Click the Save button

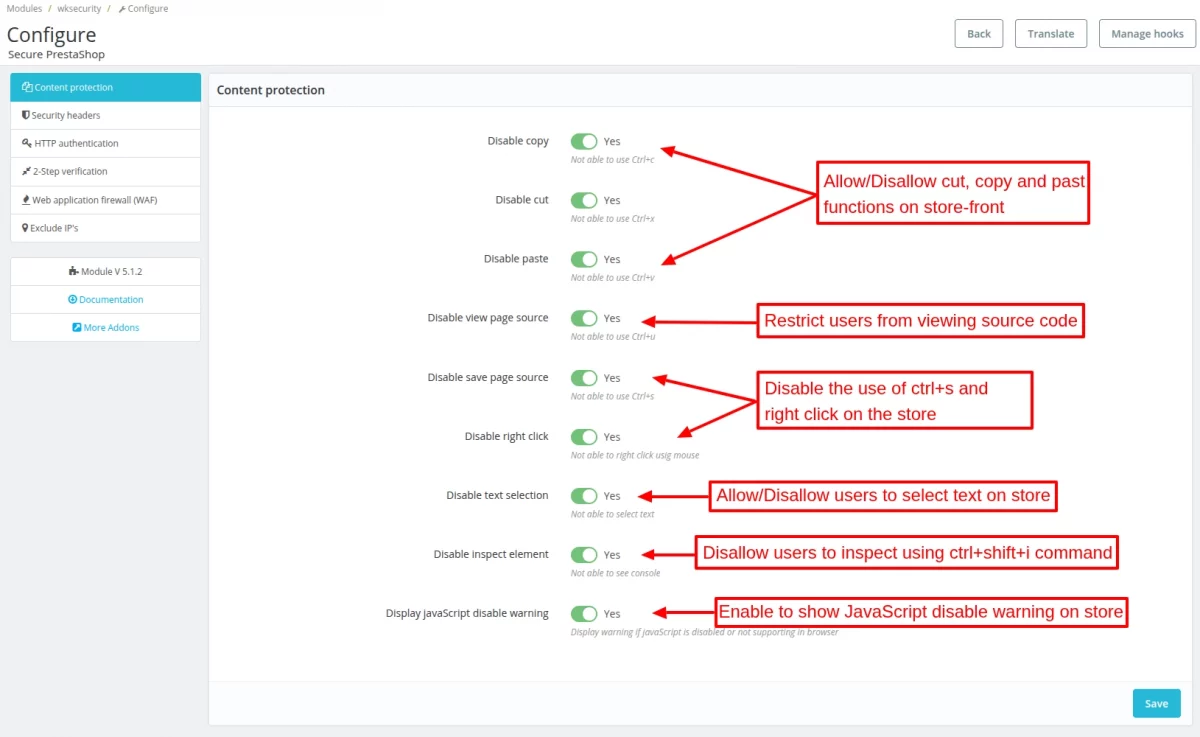1157,703
